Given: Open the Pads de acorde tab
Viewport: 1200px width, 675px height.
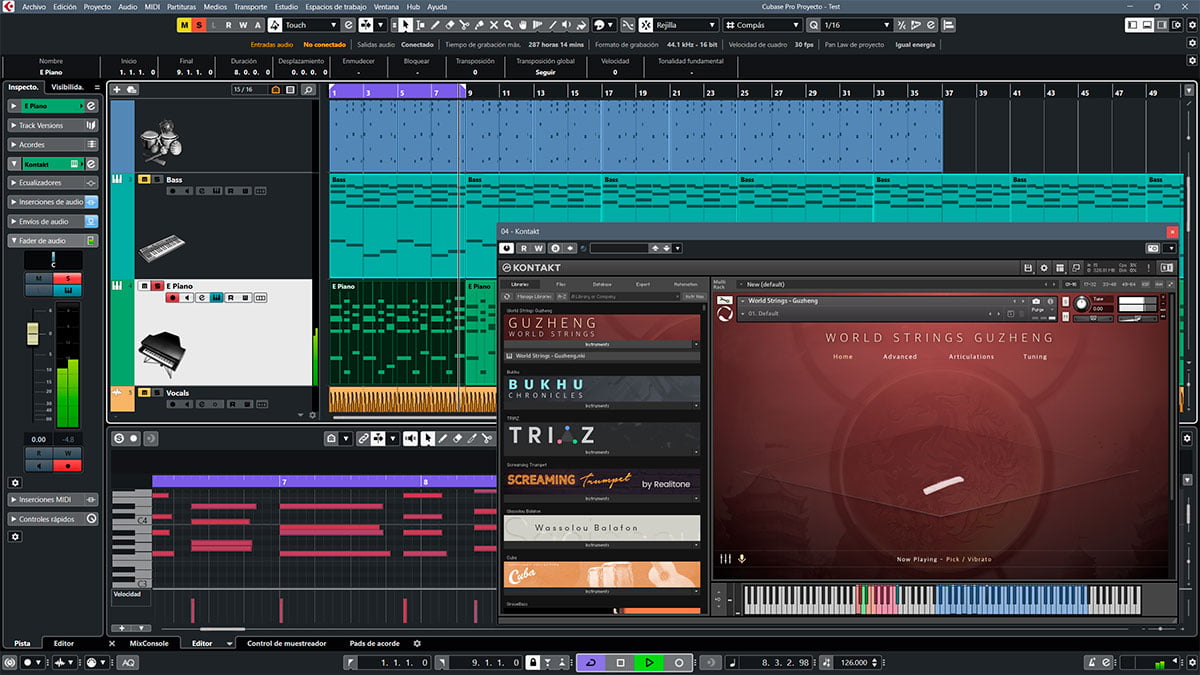Looking at the screenshot, I should 374,643.
